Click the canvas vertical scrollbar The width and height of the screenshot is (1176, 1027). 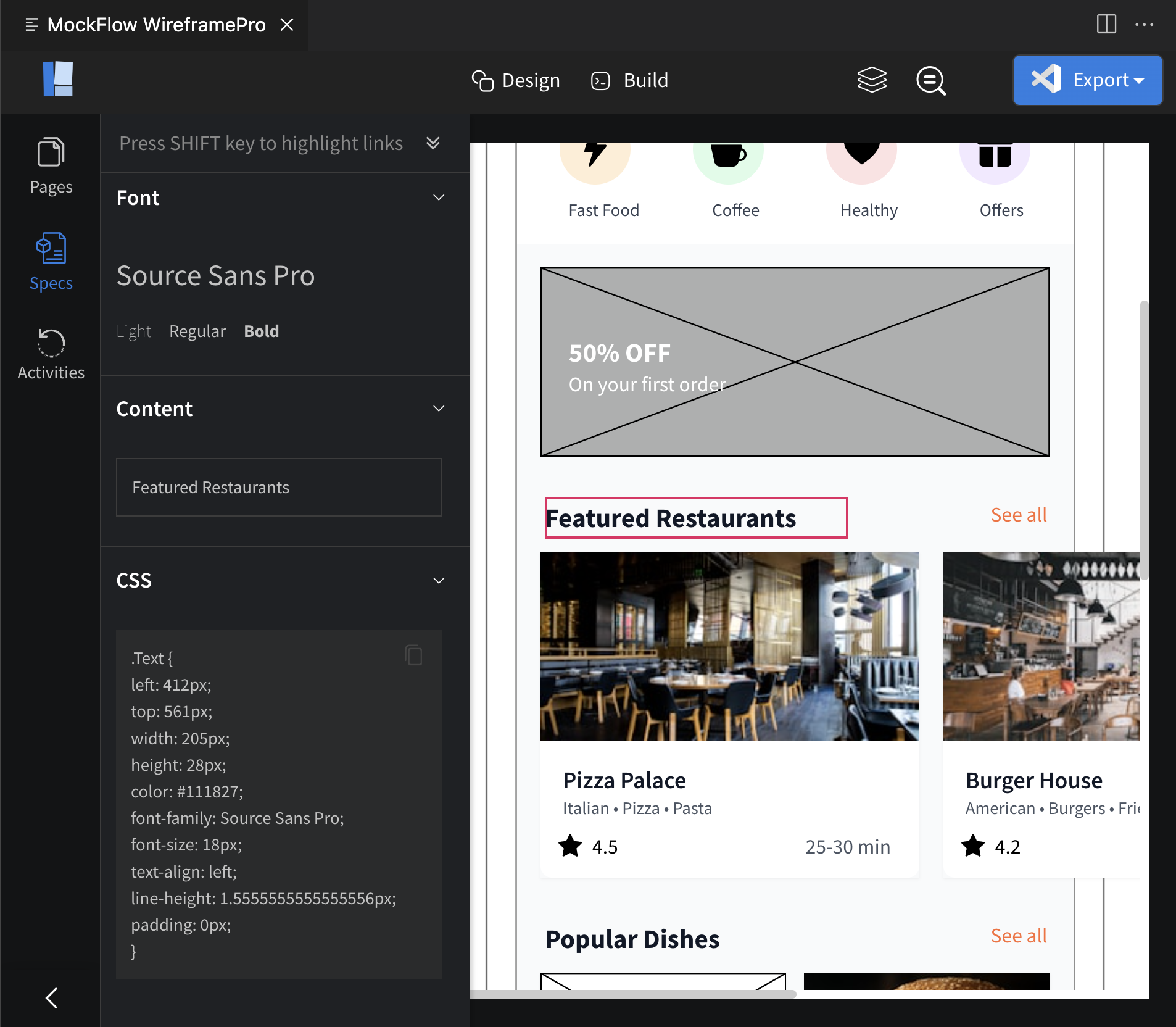pos(1144,440)
